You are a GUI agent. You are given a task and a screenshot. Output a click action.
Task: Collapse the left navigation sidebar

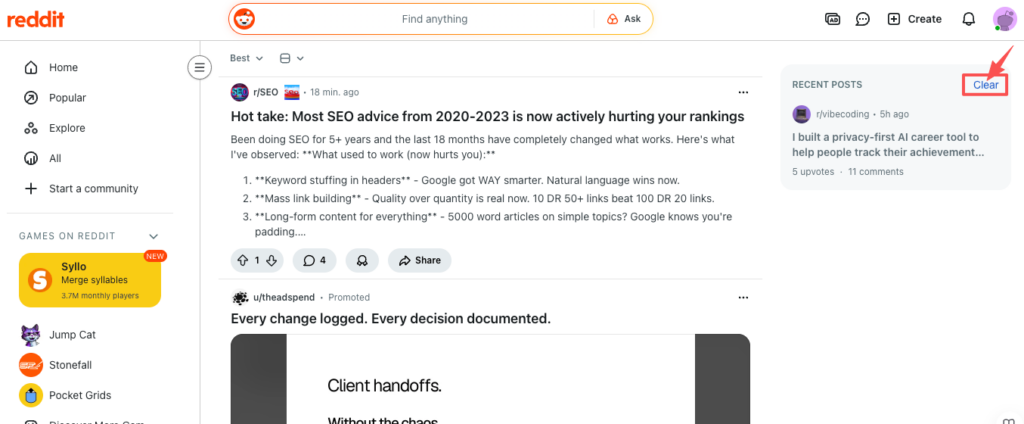click(200, 67)
